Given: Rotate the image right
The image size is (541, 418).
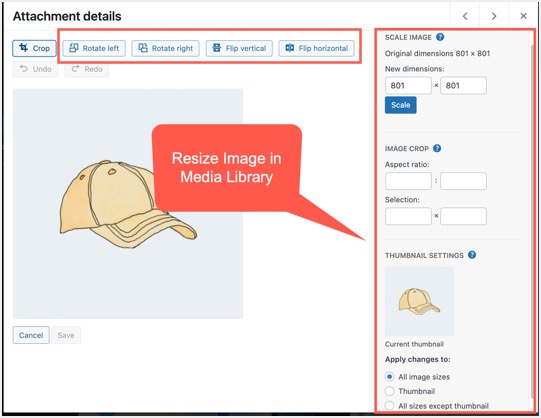Looking at the screenshot, I should pyautogui.click(x=165, y=48).
